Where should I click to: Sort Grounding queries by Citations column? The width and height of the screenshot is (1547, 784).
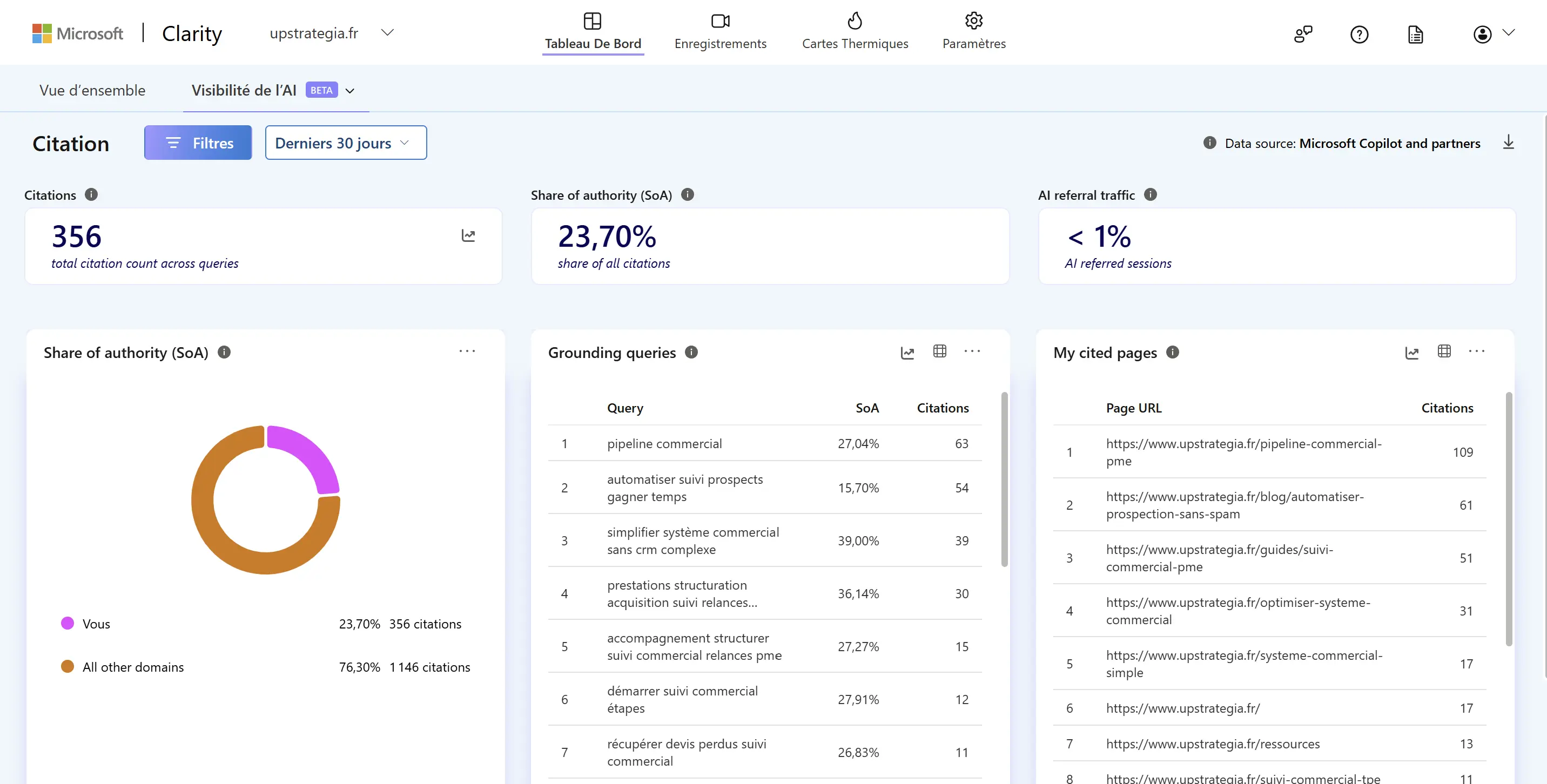click(x=942, y=408)
